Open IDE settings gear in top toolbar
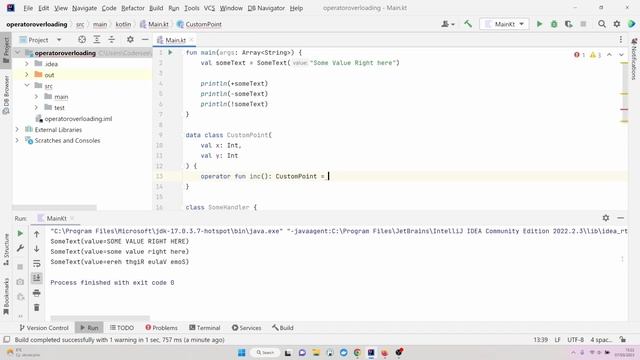Viewport: 640px width, 360px height. click(x=617, y=24)
